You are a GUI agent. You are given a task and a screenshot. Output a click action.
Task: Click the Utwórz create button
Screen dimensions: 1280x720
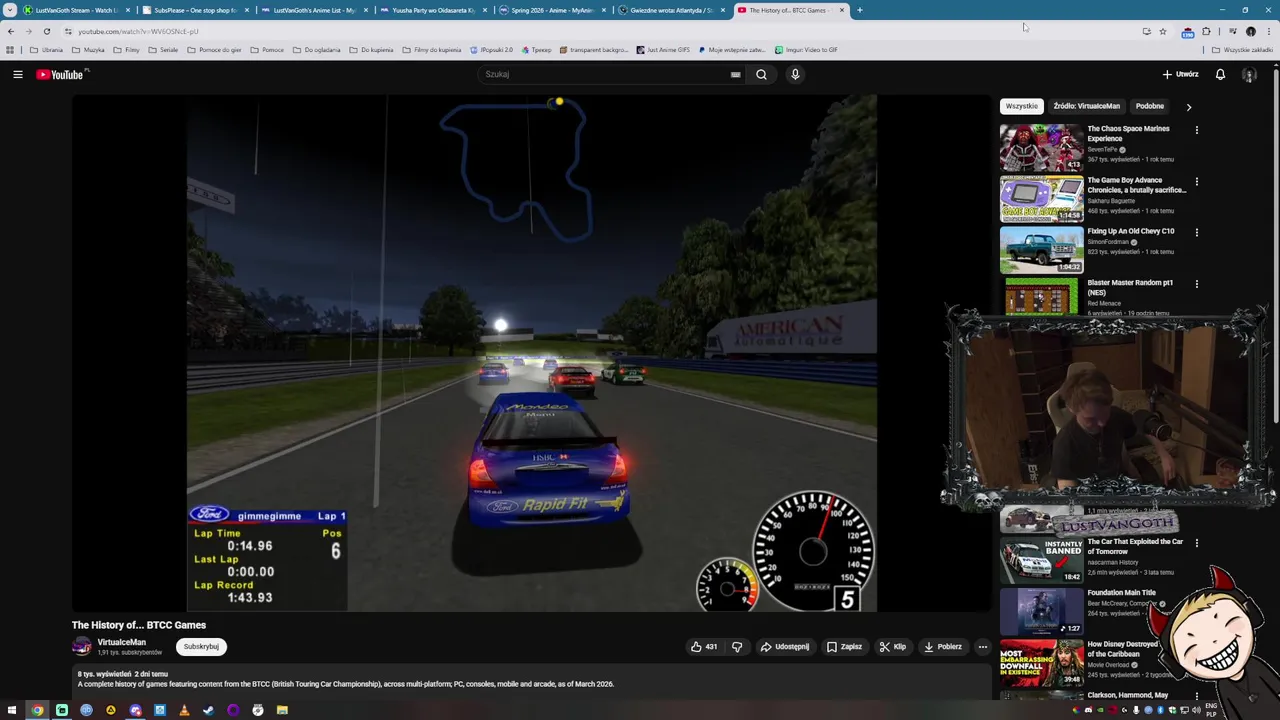(x=1180, y=74)
